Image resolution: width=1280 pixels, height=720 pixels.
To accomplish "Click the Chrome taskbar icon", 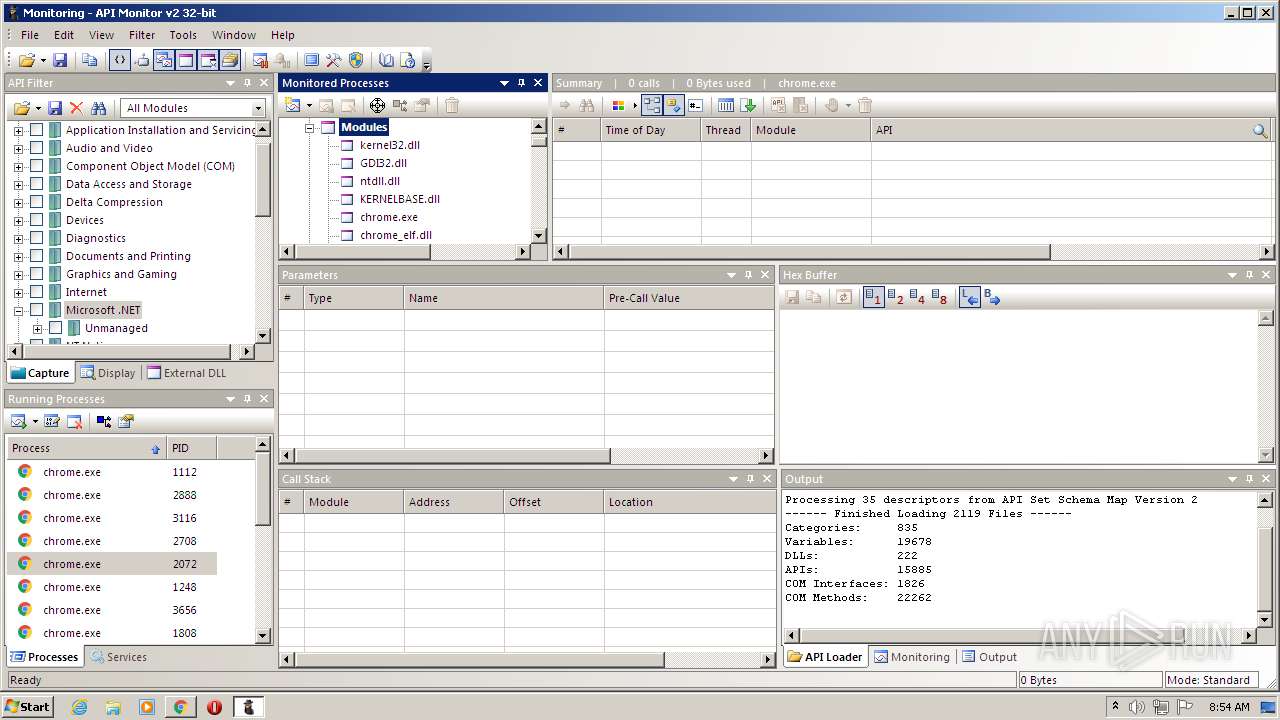I will [180, 707].
